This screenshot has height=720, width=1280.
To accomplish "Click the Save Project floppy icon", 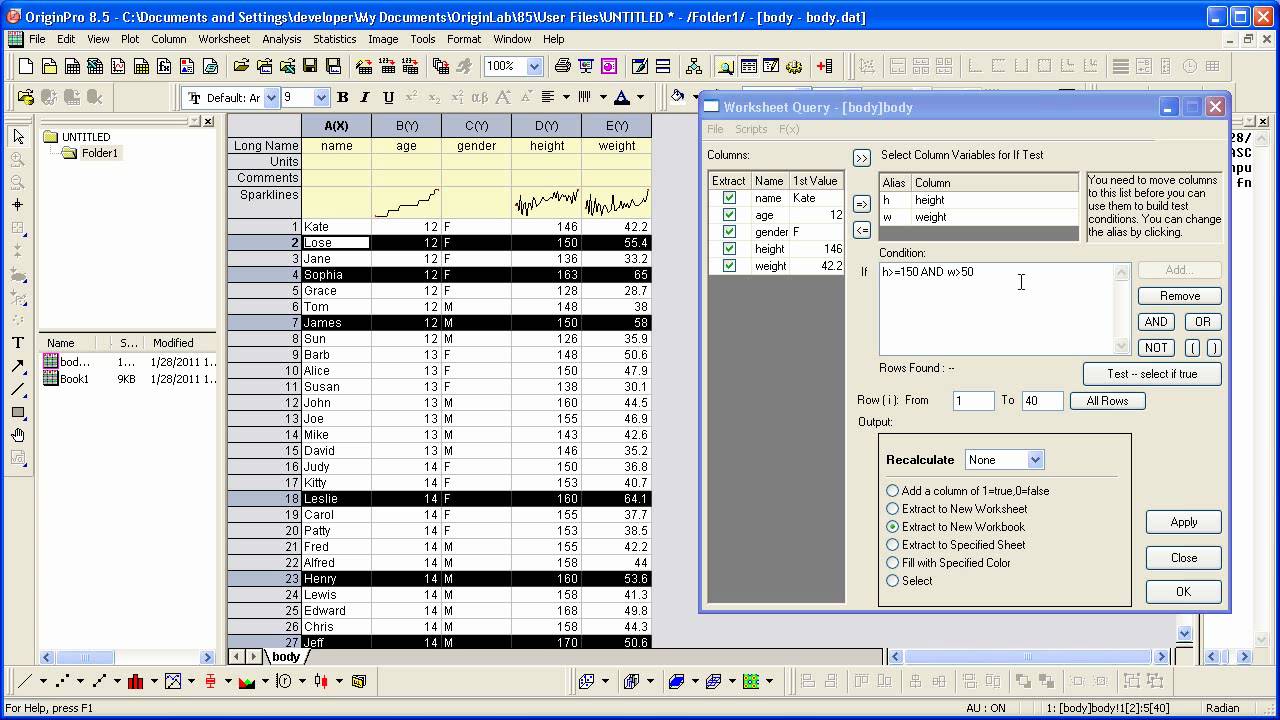I will pos(310,66).
